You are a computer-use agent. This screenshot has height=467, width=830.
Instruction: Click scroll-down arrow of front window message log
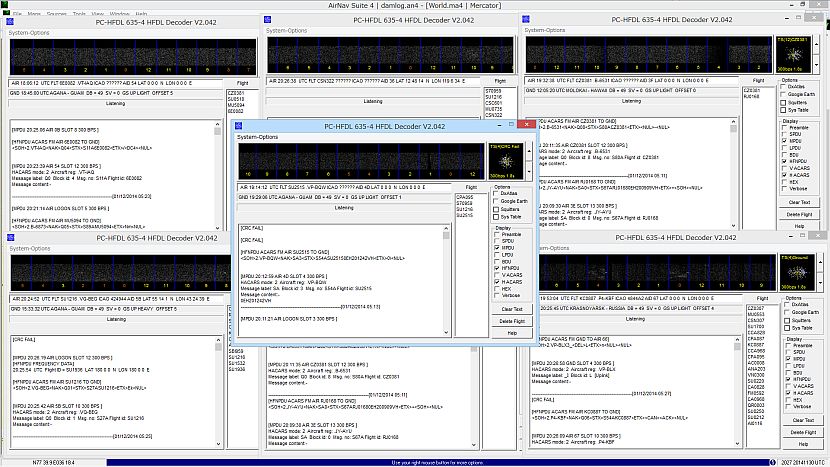446,332
